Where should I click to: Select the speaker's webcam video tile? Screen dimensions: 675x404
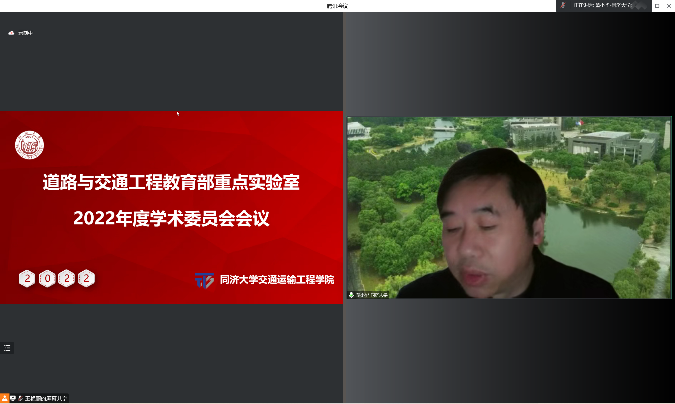click(x=508, y=207)
